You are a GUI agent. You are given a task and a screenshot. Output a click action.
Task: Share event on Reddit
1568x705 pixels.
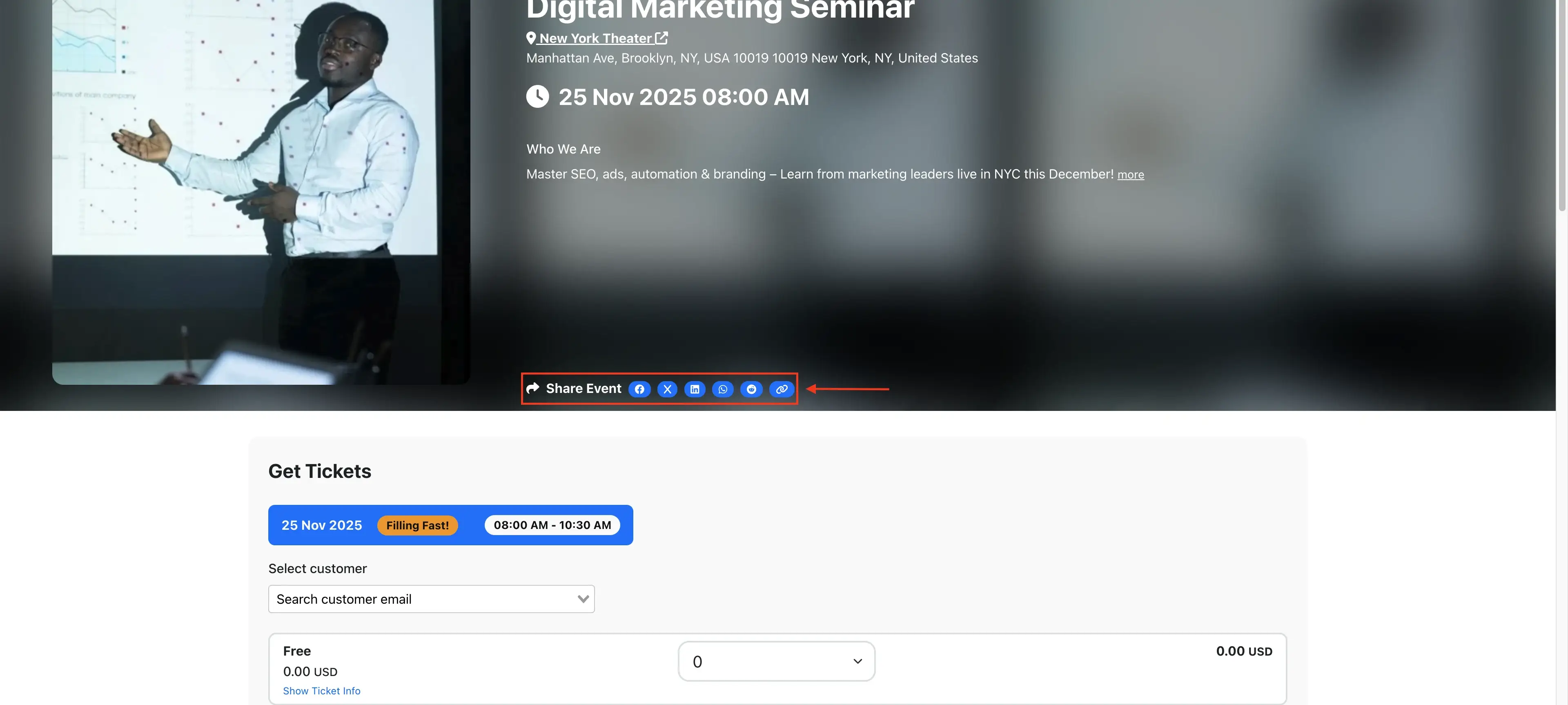(x=751, y=389)
